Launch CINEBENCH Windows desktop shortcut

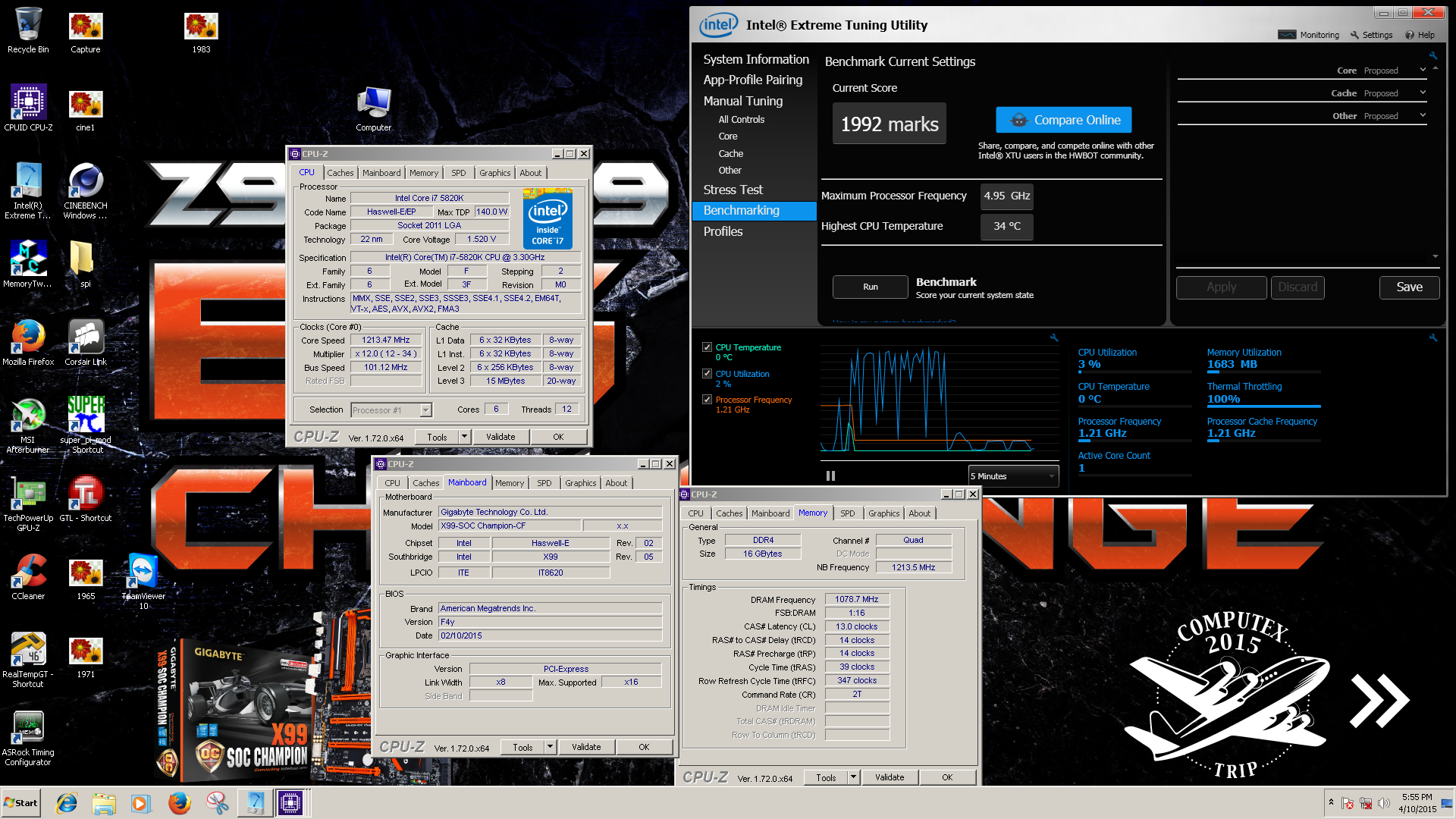tap(86, 191)
